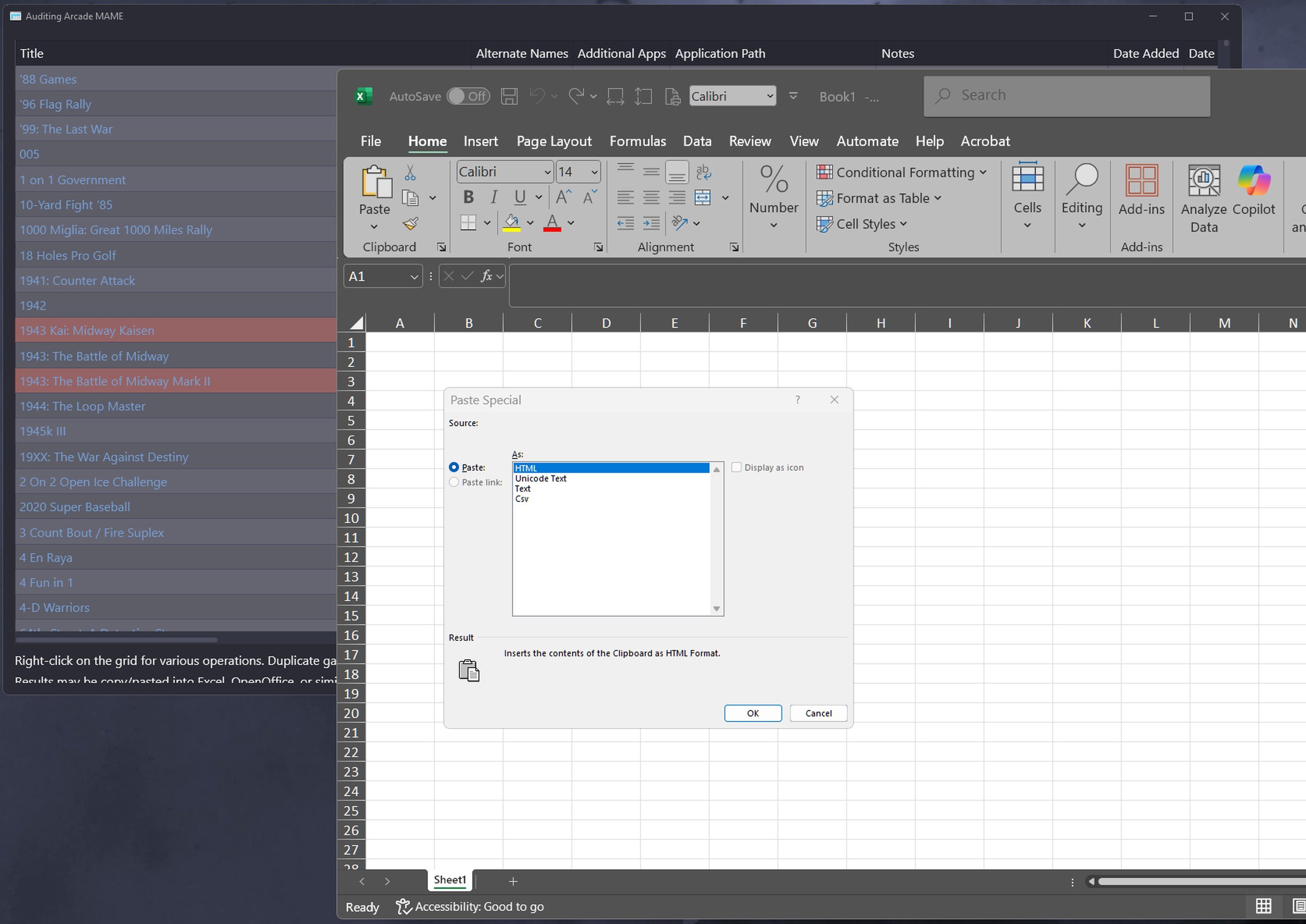Click Align Left icon
1306x924 pixels.
tap(625, 198)
